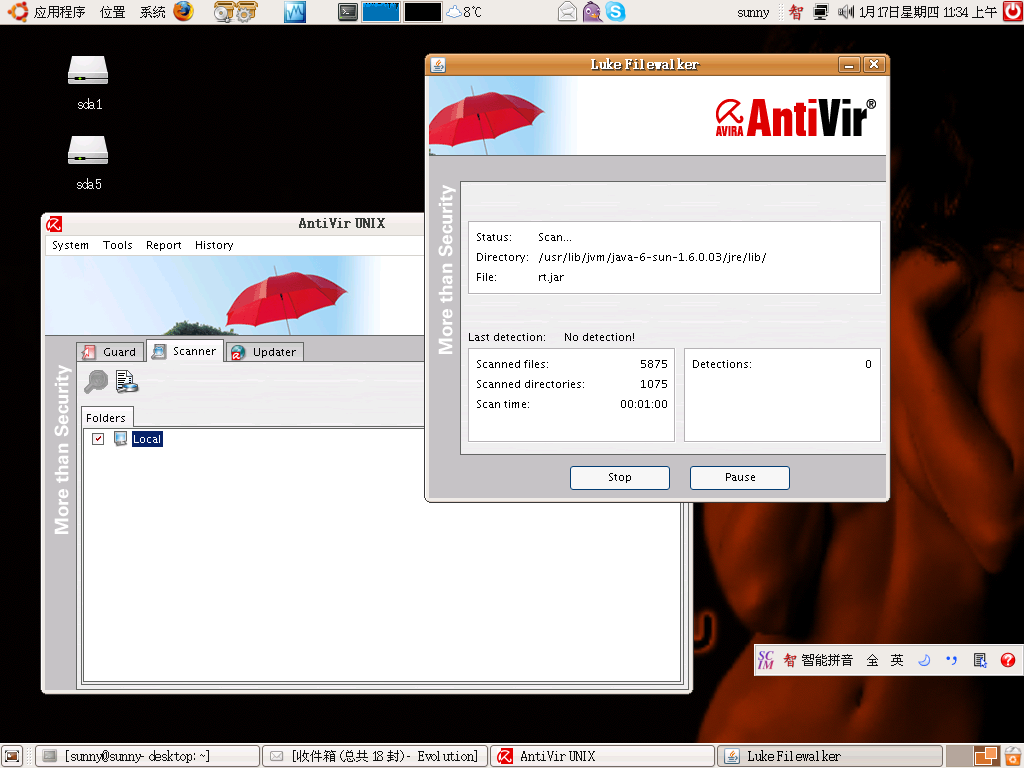Open the Report menu in AntiVir UNIX
Image resolution: width=1024 pixels, height=768 pixels.
coord(163,245)
